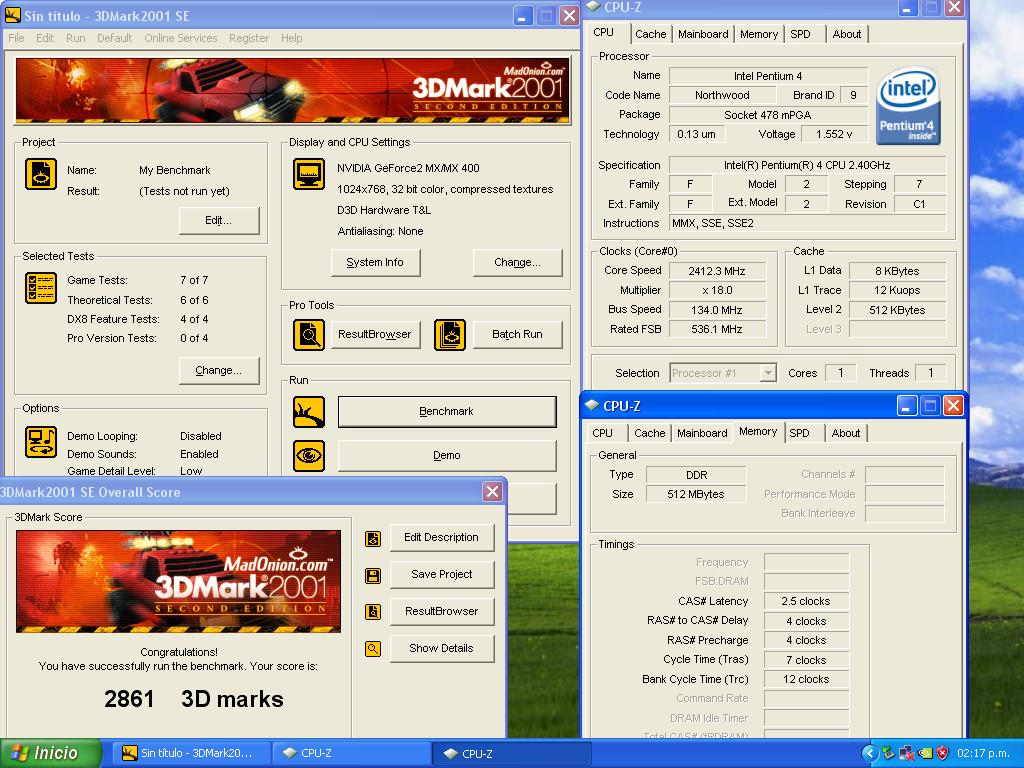Click the Edit... button in Project section
This screenshot has height=768, width=1024.
[x=219, y=221]
